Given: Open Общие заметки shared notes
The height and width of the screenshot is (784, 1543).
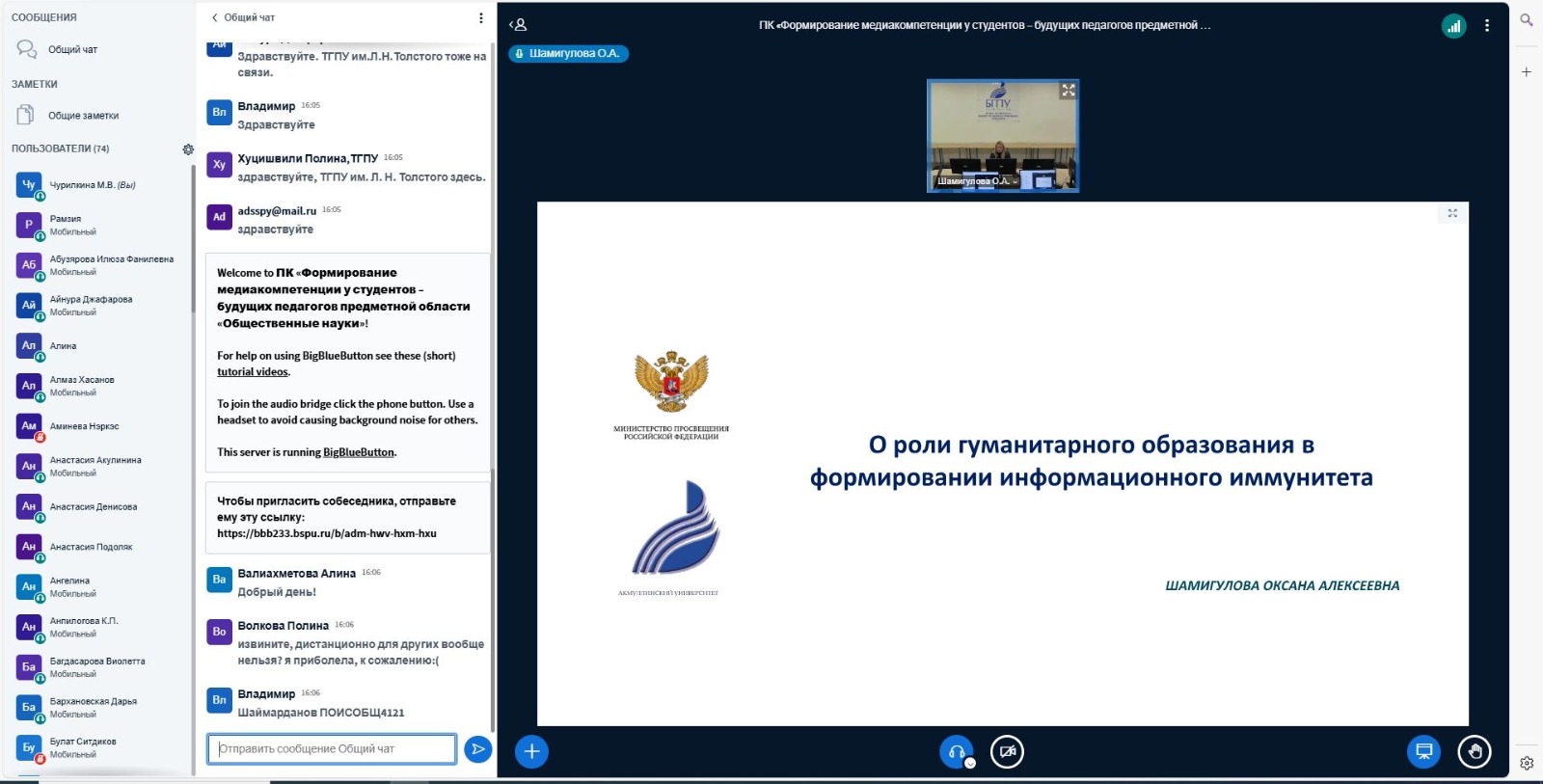Looking at the screenshot, I should 82,116.
